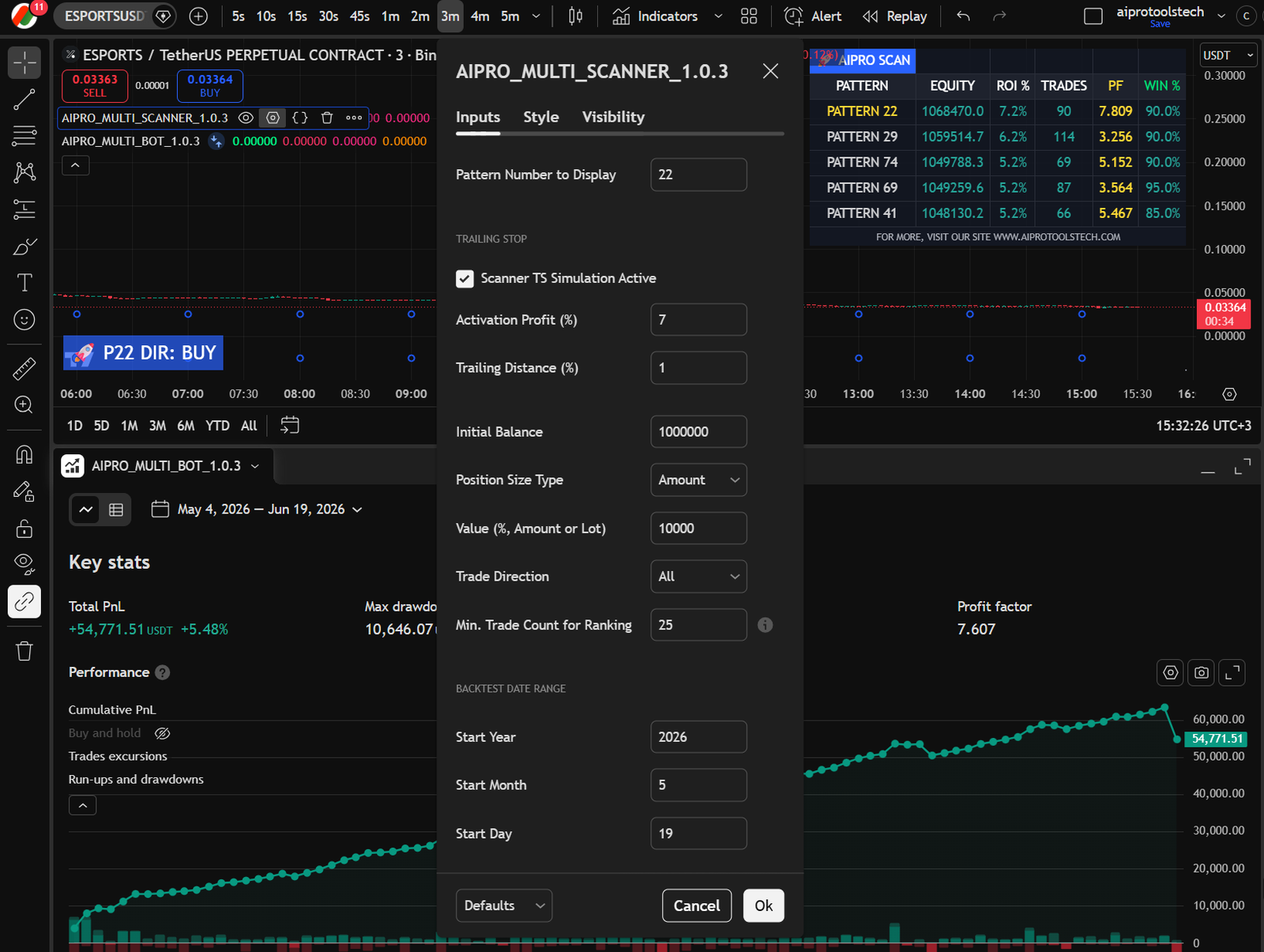Open go to date calendar icon
The width and height of the screenshot is (1264, 952).
[290, 425]
